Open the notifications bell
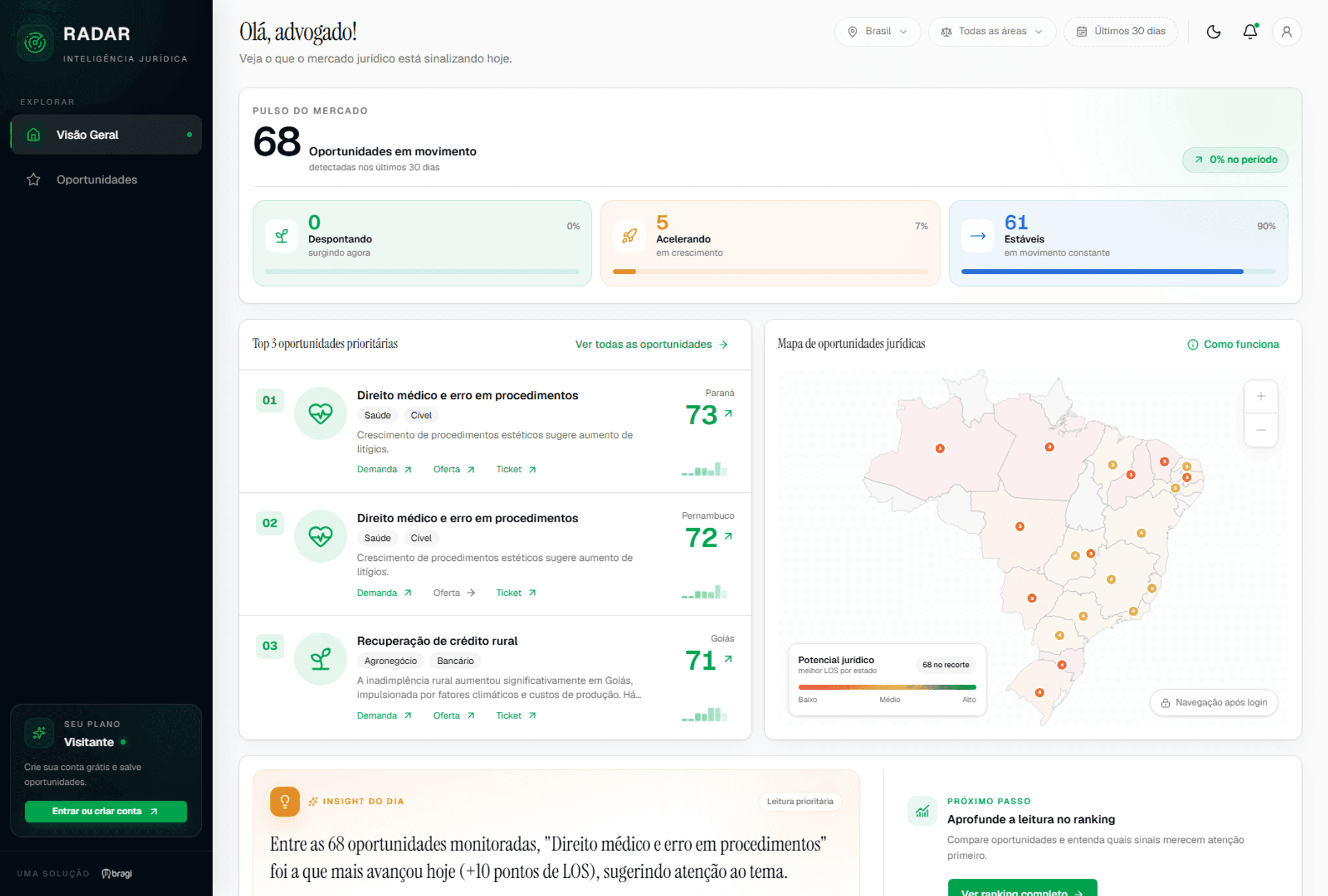 (x=1250, y=32)
